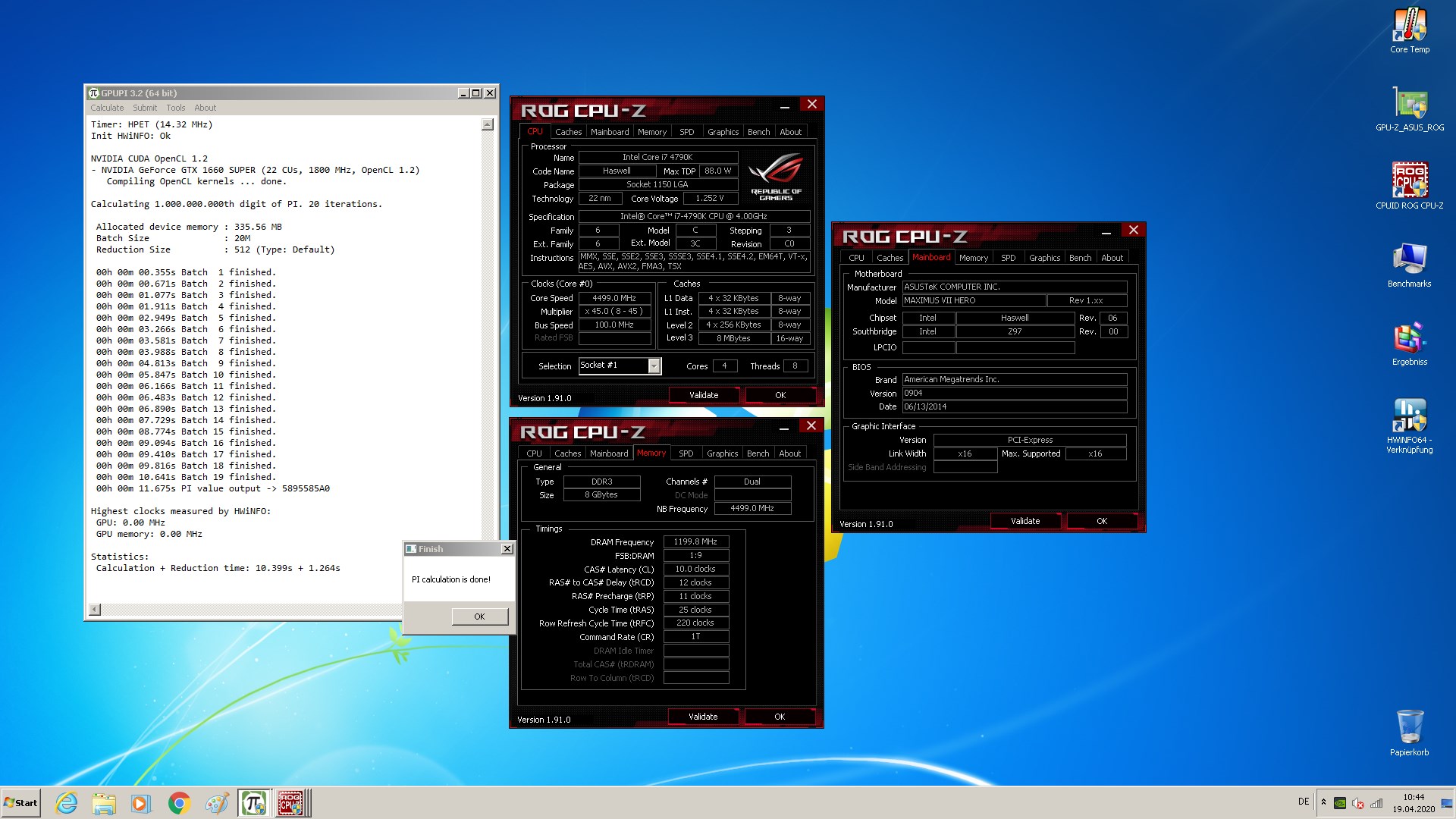This screenshot has width=1456, height=819.
Task: Click OK in the Mainboard tab window
Action: click(1102, 521)
